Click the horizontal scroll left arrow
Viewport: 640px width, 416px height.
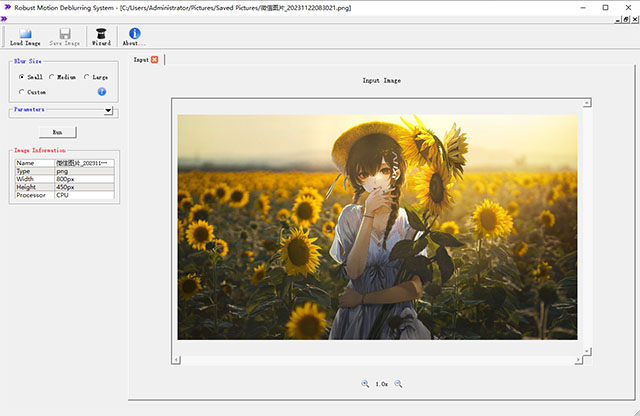(177, 359)
